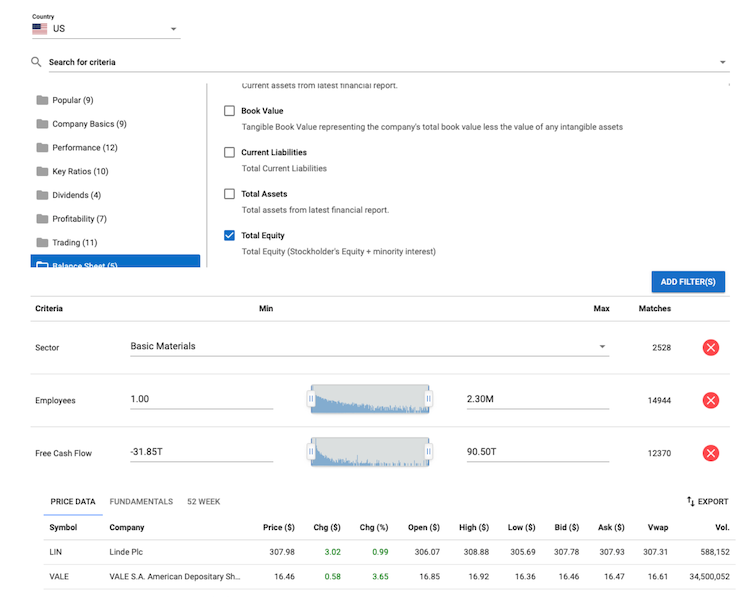Click the Free Cash Flow matches value 12370

tap(659, 453)
